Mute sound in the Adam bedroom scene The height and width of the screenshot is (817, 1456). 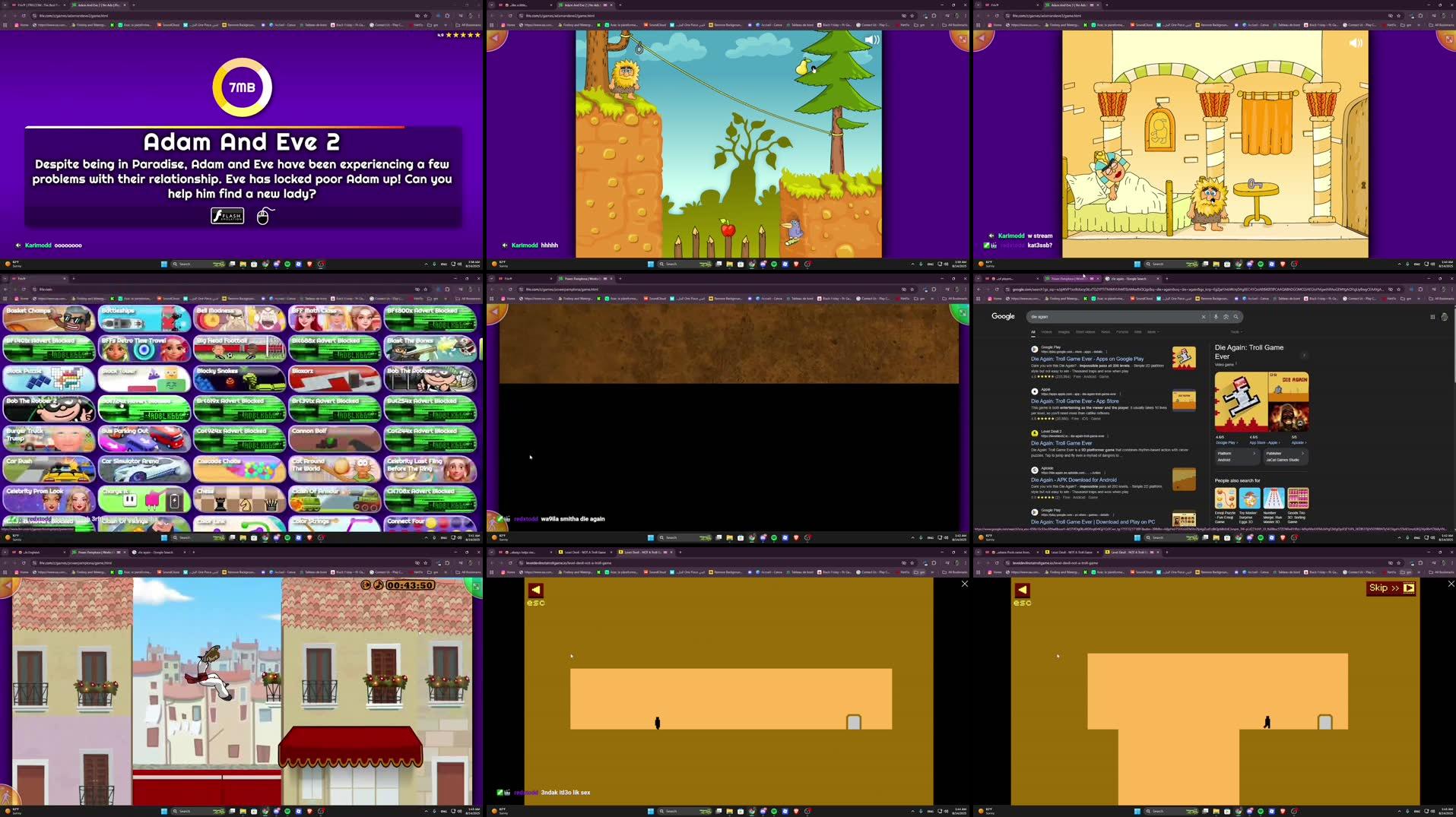(x=1356, y=43)
